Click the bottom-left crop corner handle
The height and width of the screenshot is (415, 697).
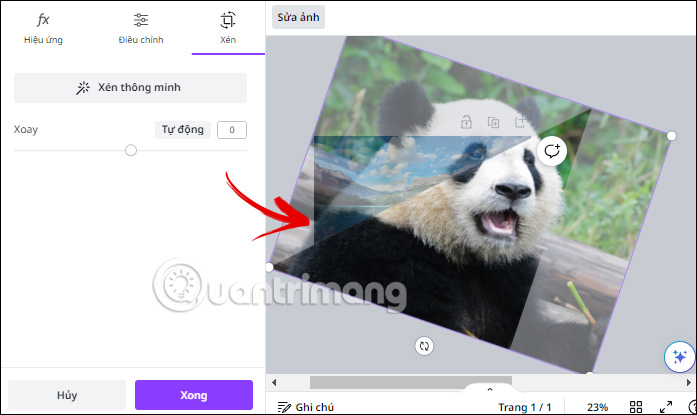click(268, 267)
